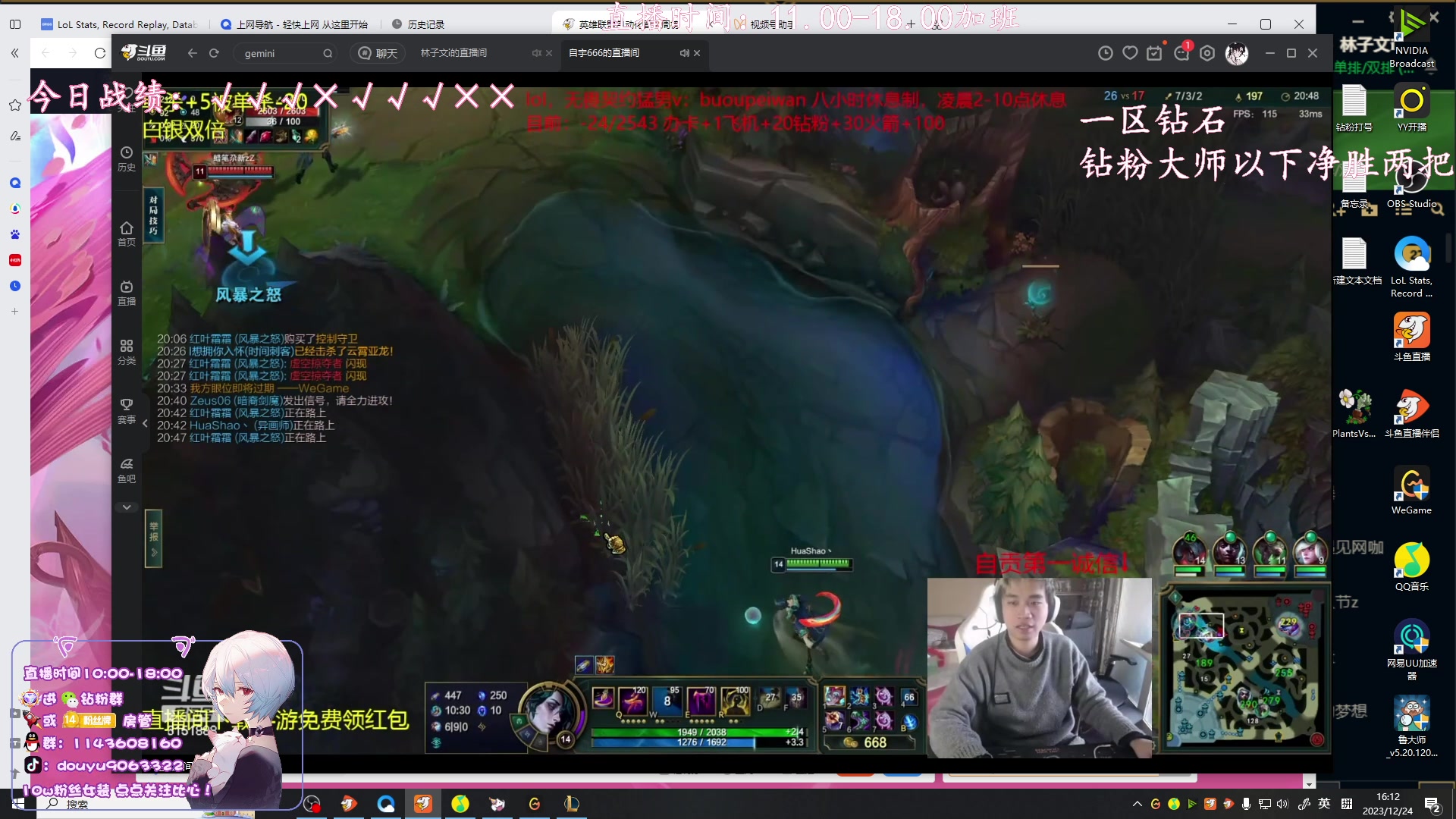Click the search magnifier in gemini box
Screen dimensions: 1456x819
pyautogui.click(x=328, y=53)
